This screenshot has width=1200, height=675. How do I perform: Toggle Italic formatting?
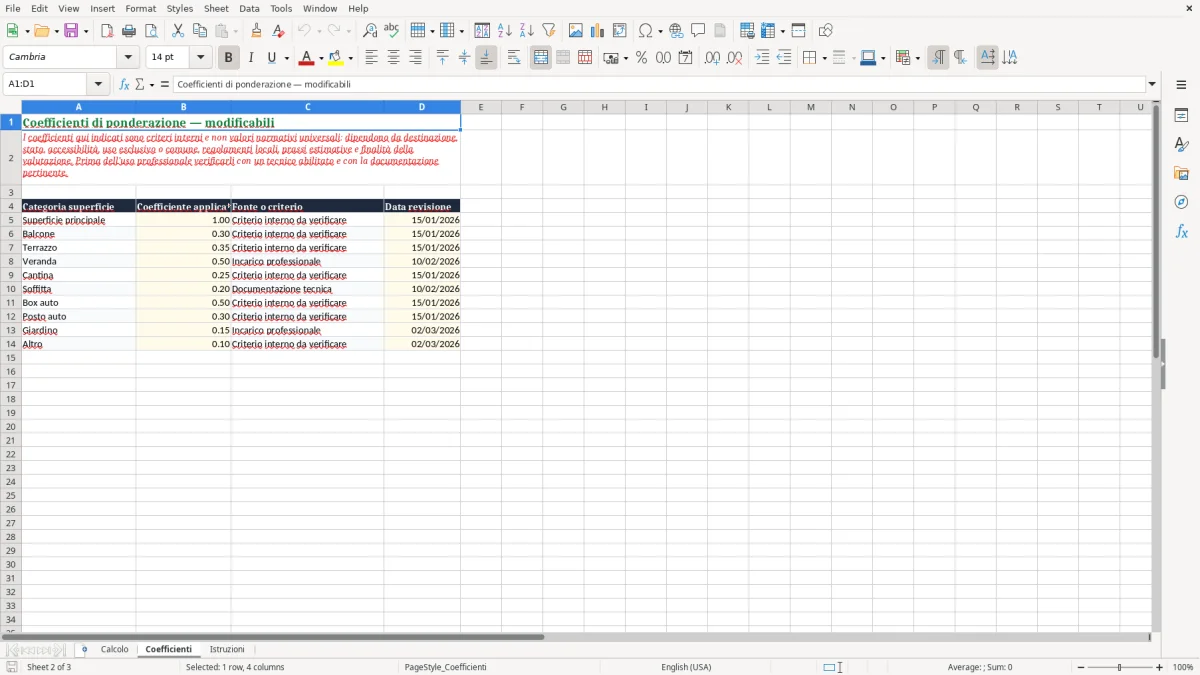(x=251, y=58)
